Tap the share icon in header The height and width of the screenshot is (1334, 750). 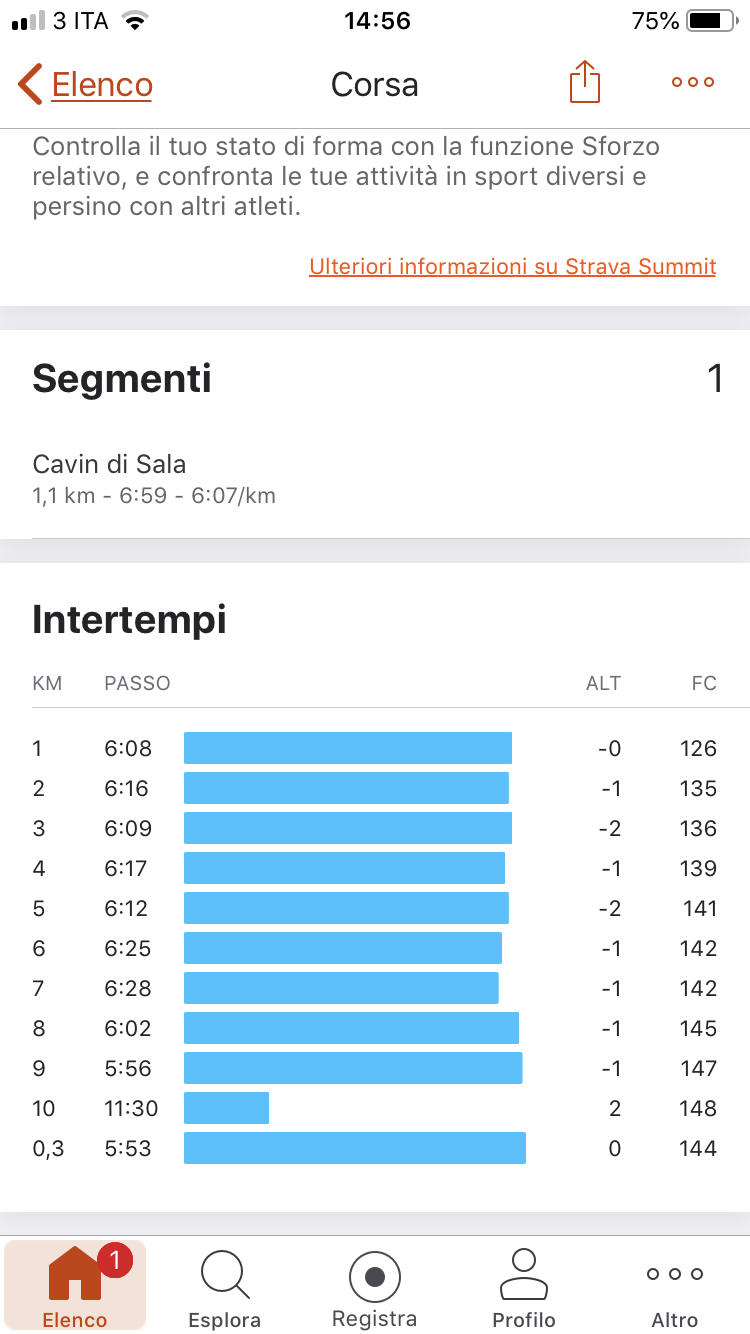(584, 81)
